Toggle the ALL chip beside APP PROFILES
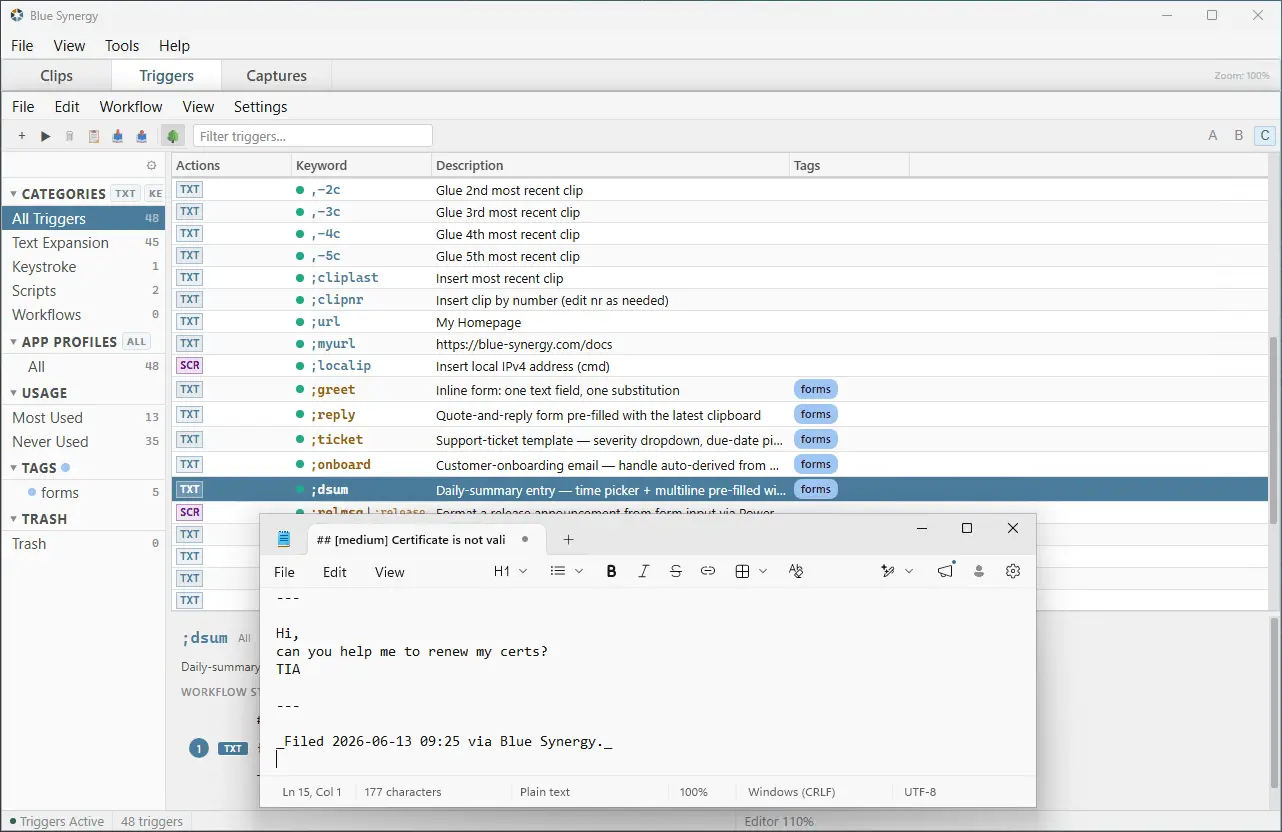 [137, 342]
